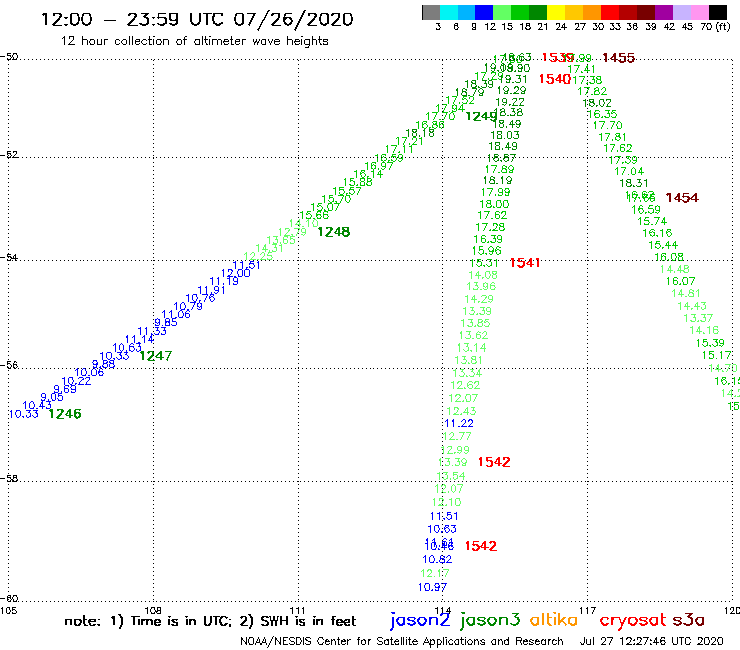Click the chart title date 07/26/2020
Viewport: 740px width, 650px height.
click(x=293, y=19)
